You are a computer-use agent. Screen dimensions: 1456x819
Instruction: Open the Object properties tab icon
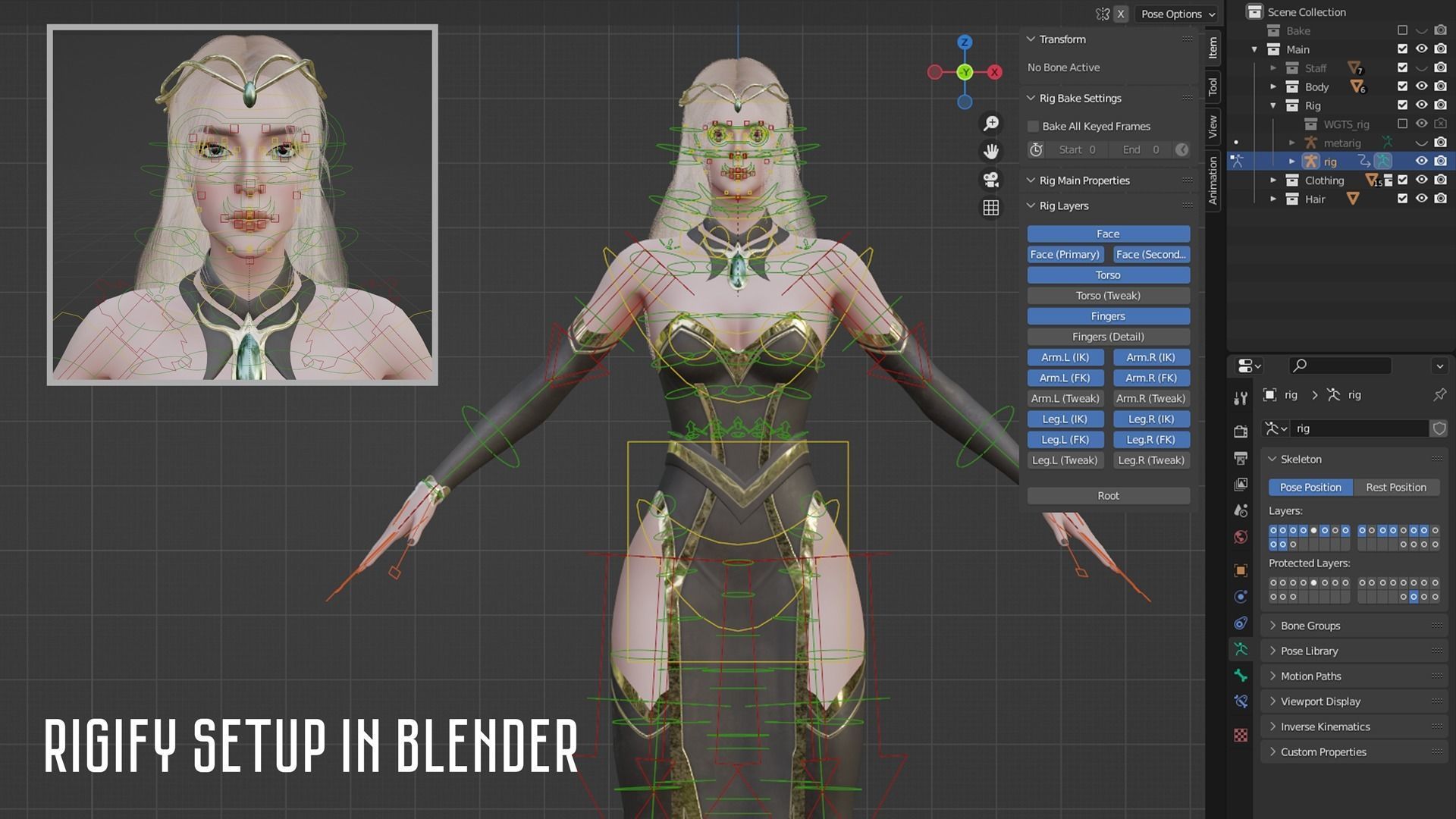click(x=1241, y=570)
